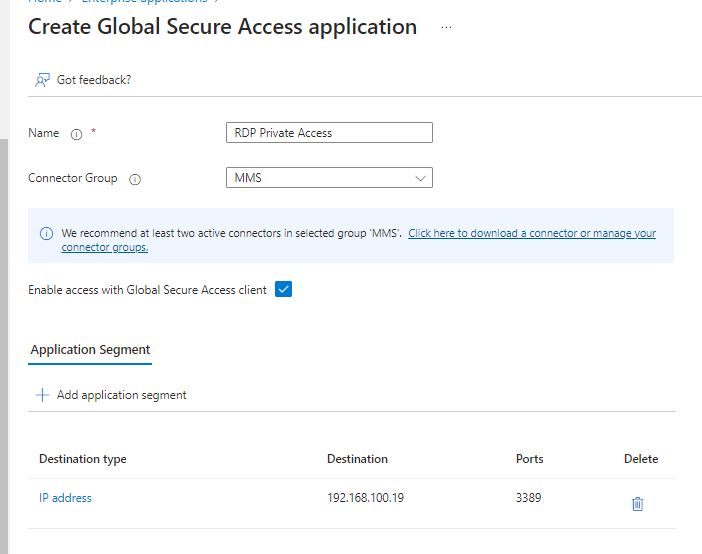
Task: Click the info icon in connector recommendation banner
Action: (46, 234)
